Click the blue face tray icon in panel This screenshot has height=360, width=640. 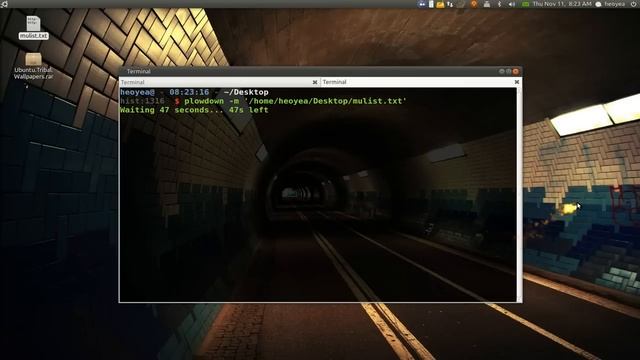422,4
